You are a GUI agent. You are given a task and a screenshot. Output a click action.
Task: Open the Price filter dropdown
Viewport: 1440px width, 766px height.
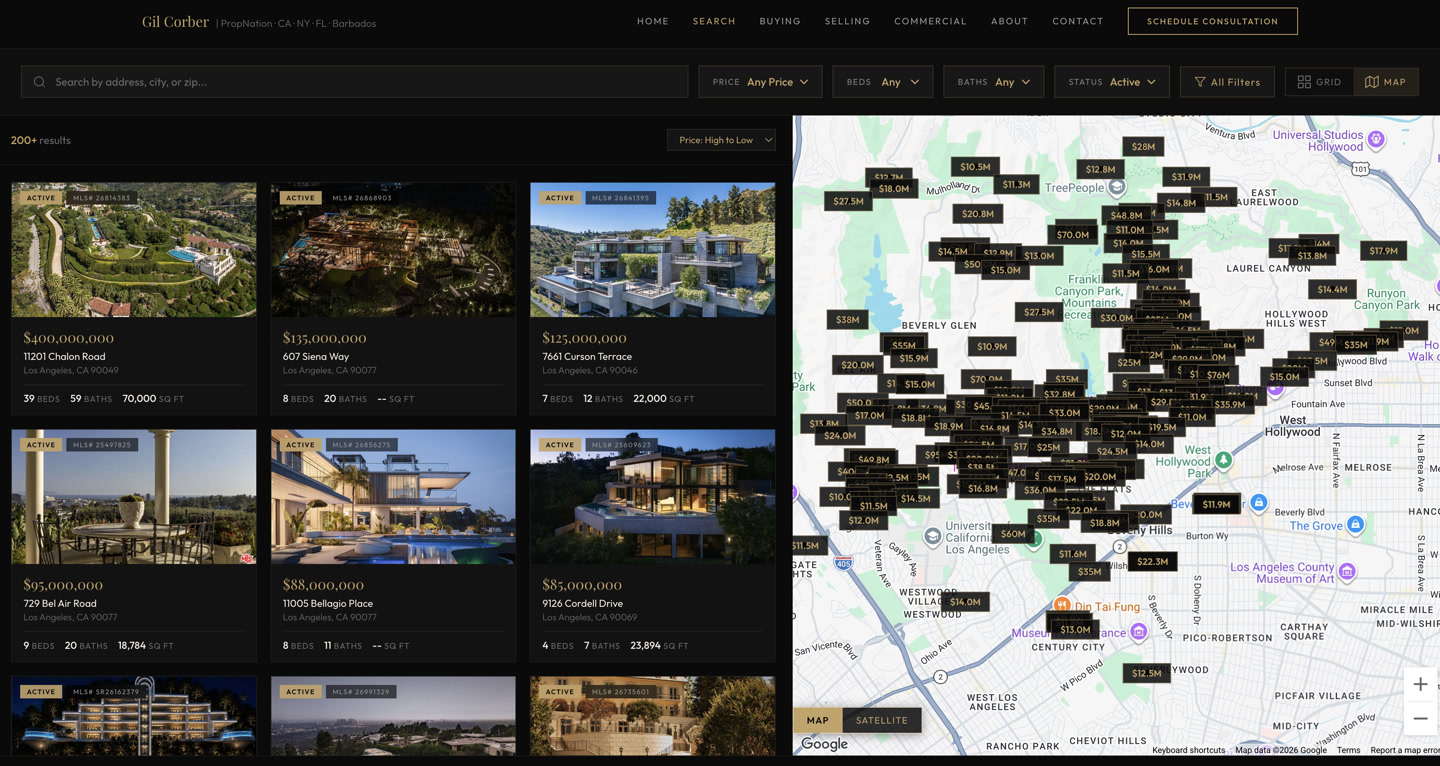point(760,82)
